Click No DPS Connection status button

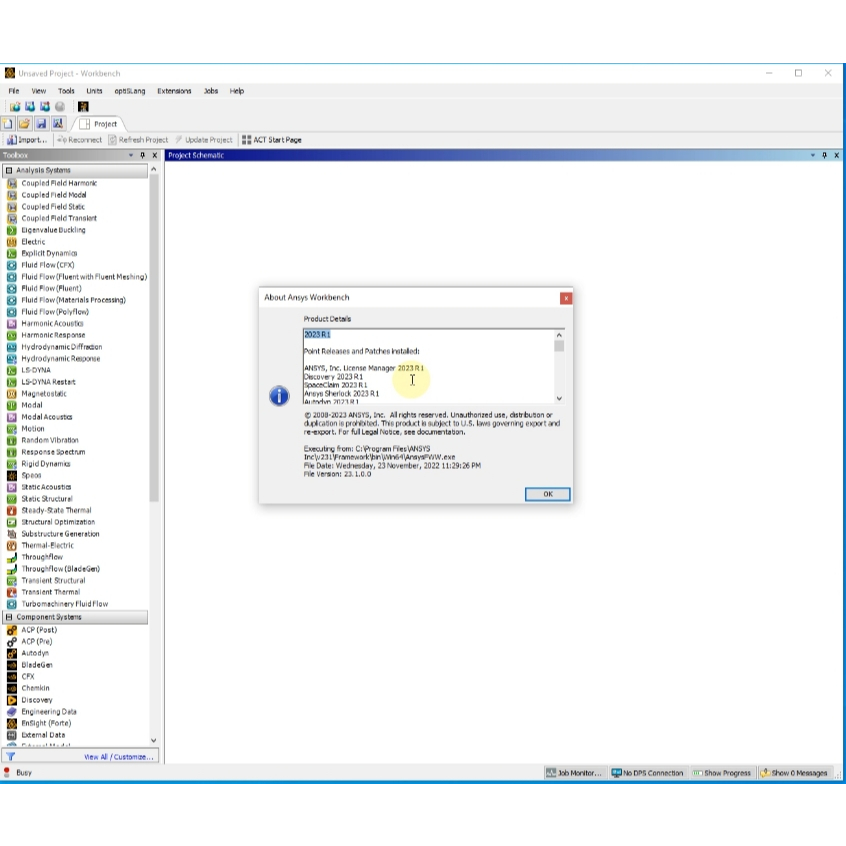(647, 773)
